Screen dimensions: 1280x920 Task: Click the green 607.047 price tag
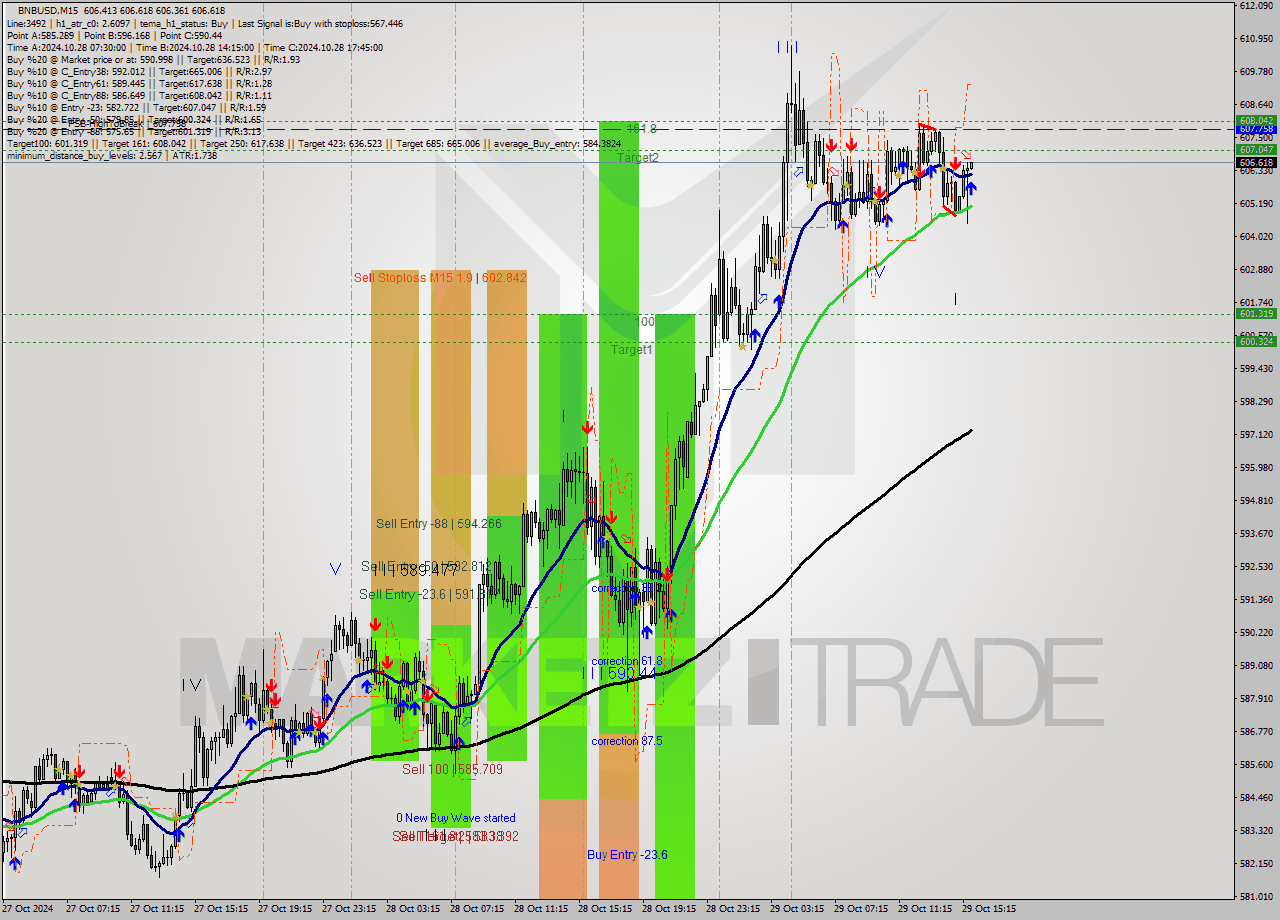pos(1256,149)
